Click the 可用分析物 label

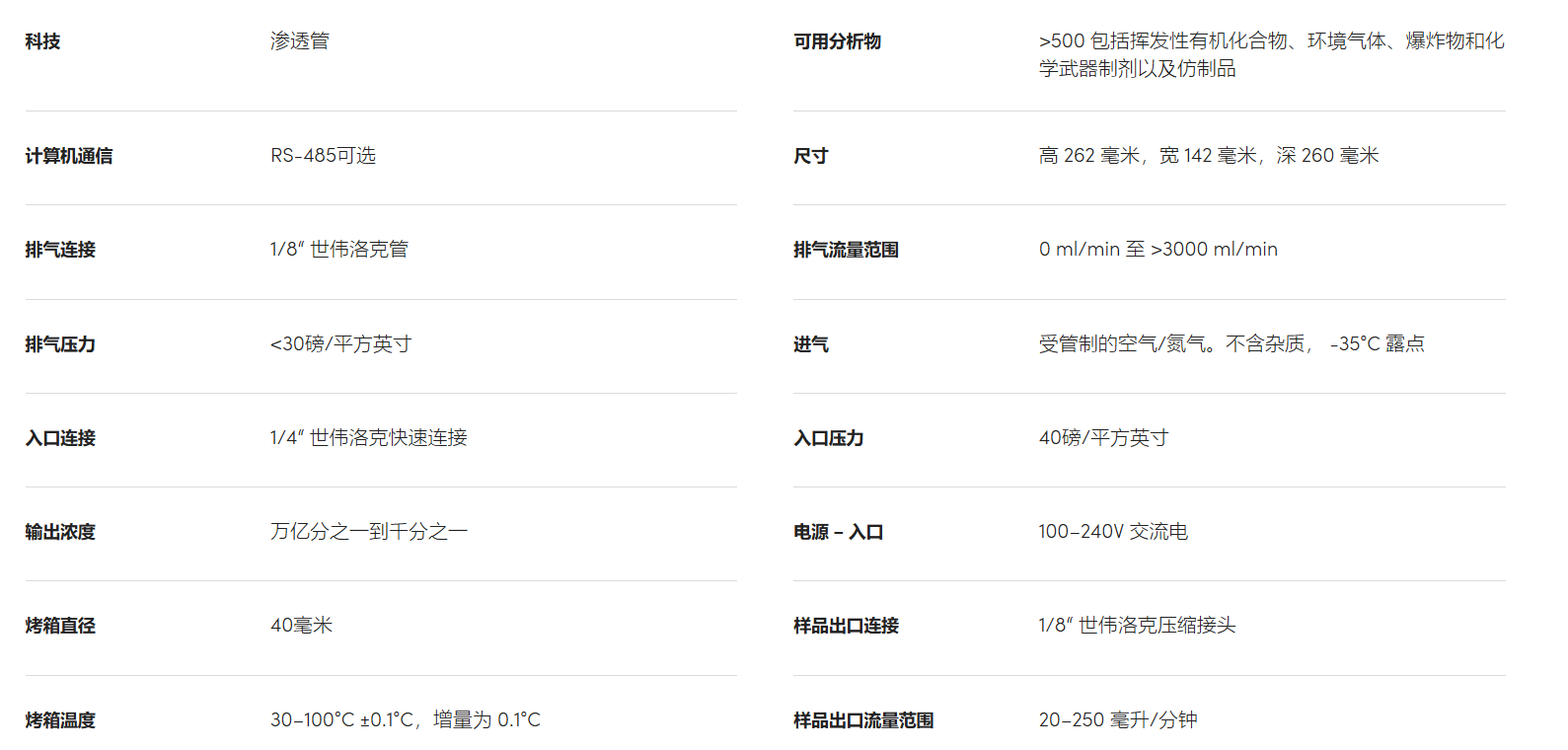(837, 41)
